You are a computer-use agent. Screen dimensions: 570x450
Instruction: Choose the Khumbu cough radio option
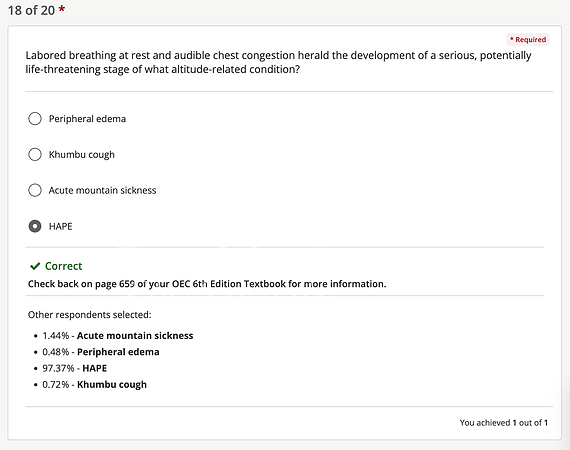(35, 154)
